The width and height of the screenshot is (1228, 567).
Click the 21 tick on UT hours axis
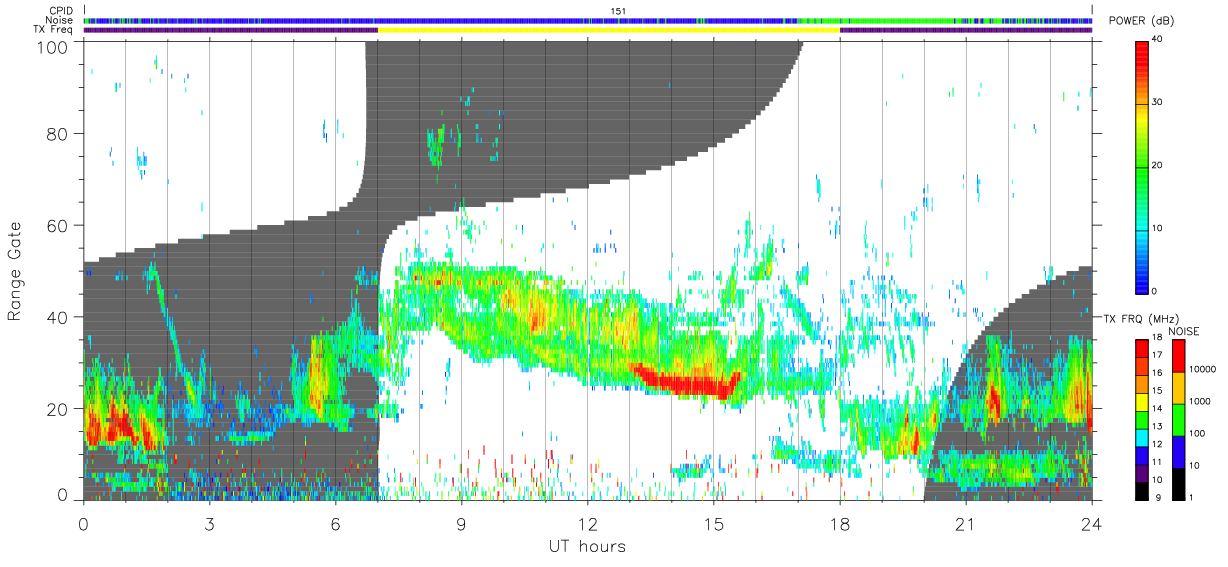(965, 523)
